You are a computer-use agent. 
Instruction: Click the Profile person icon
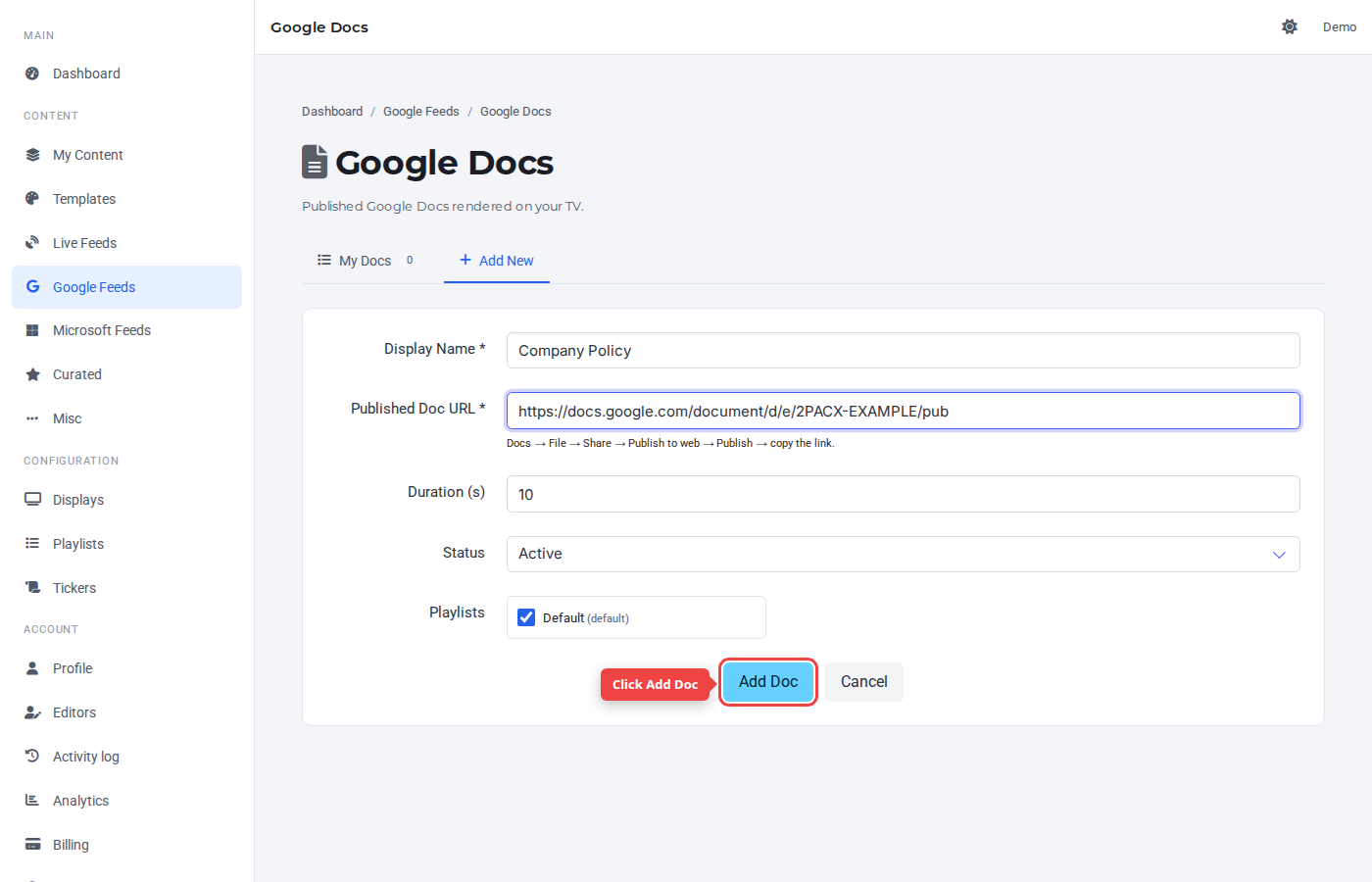click(32, 668)
